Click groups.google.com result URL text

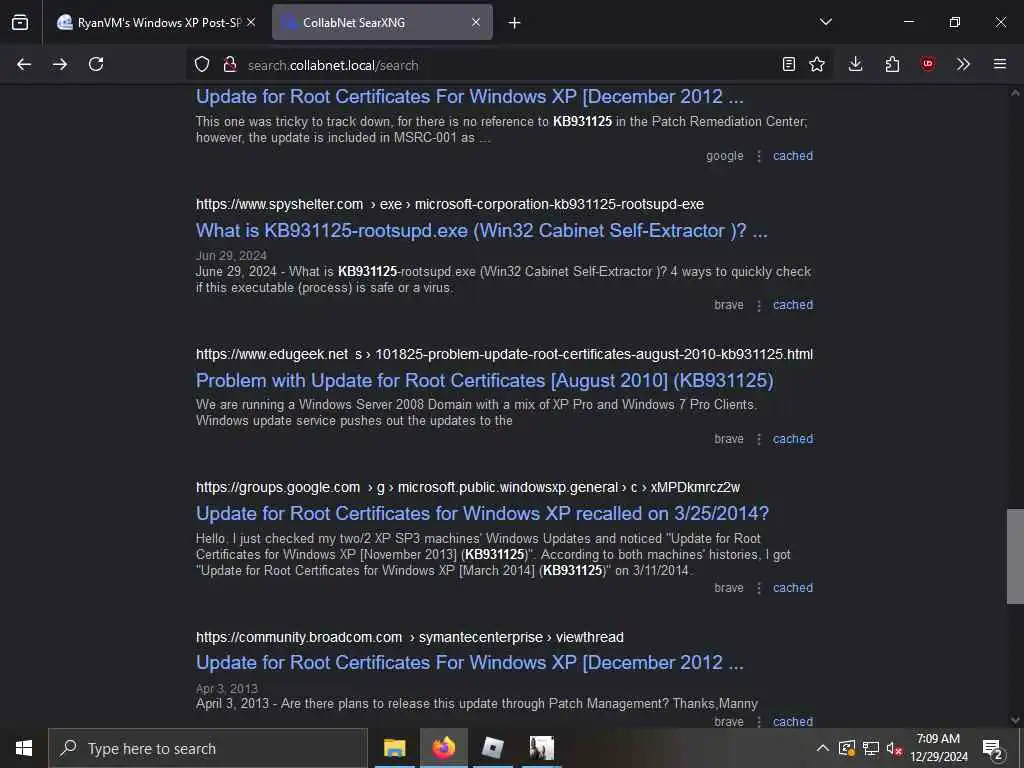point(468,488)
